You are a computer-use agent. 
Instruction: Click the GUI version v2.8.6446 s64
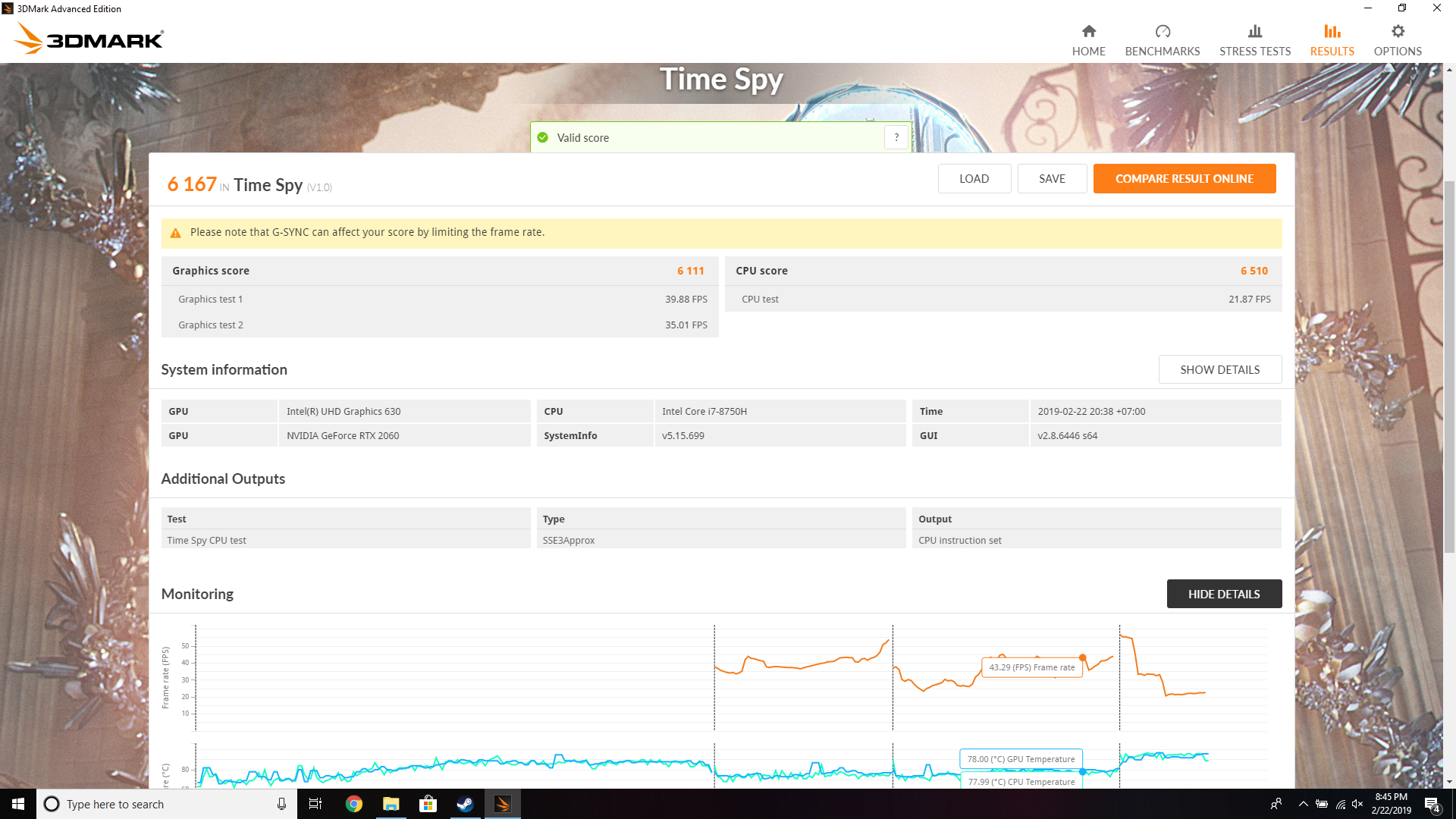point(1156,435)
